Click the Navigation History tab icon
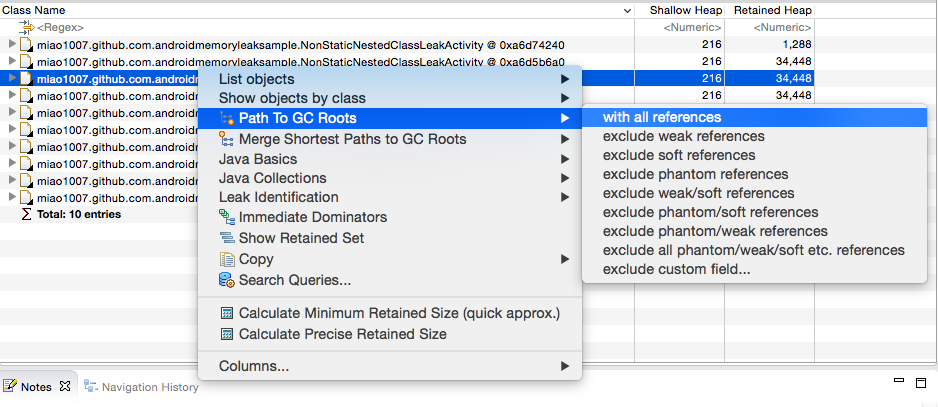 coord(91,386)
